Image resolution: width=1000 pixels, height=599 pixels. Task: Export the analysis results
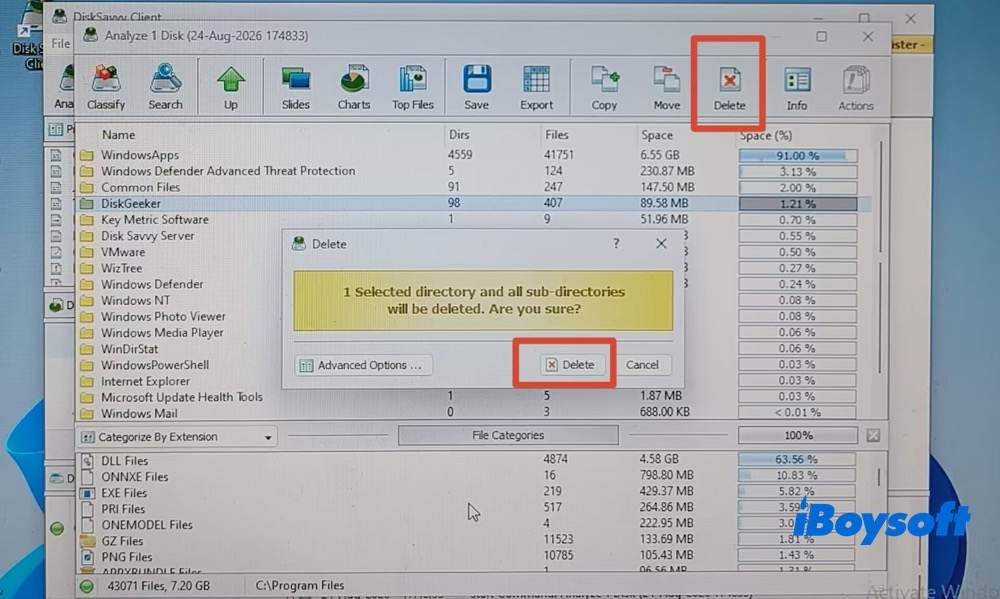click(536, 87)
